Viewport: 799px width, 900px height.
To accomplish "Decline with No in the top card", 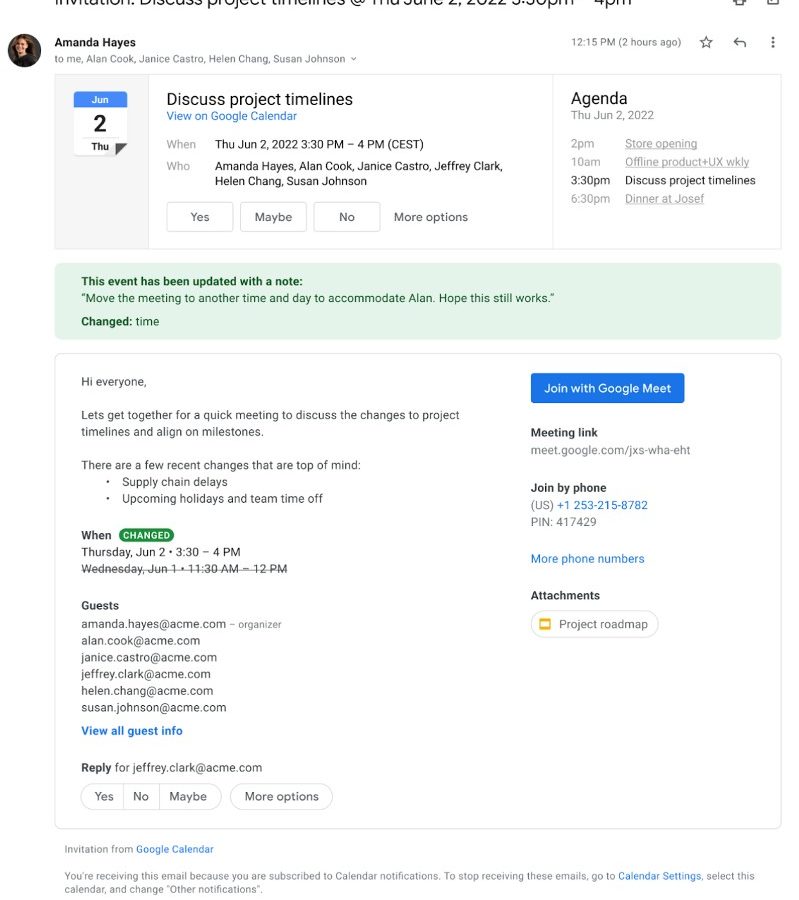I will [346, 217].
